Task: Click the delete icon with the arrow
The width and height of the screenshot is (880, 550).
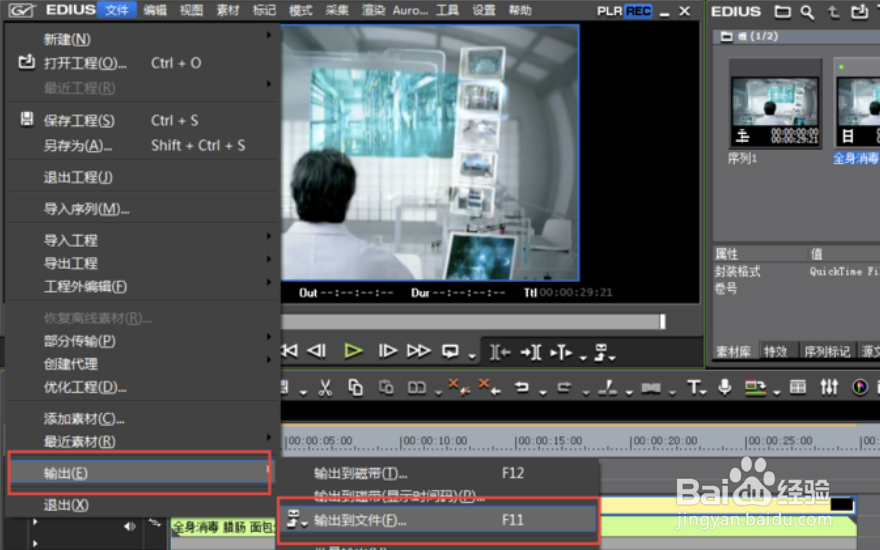Action: pyautogui.click(x=489, y=387)
